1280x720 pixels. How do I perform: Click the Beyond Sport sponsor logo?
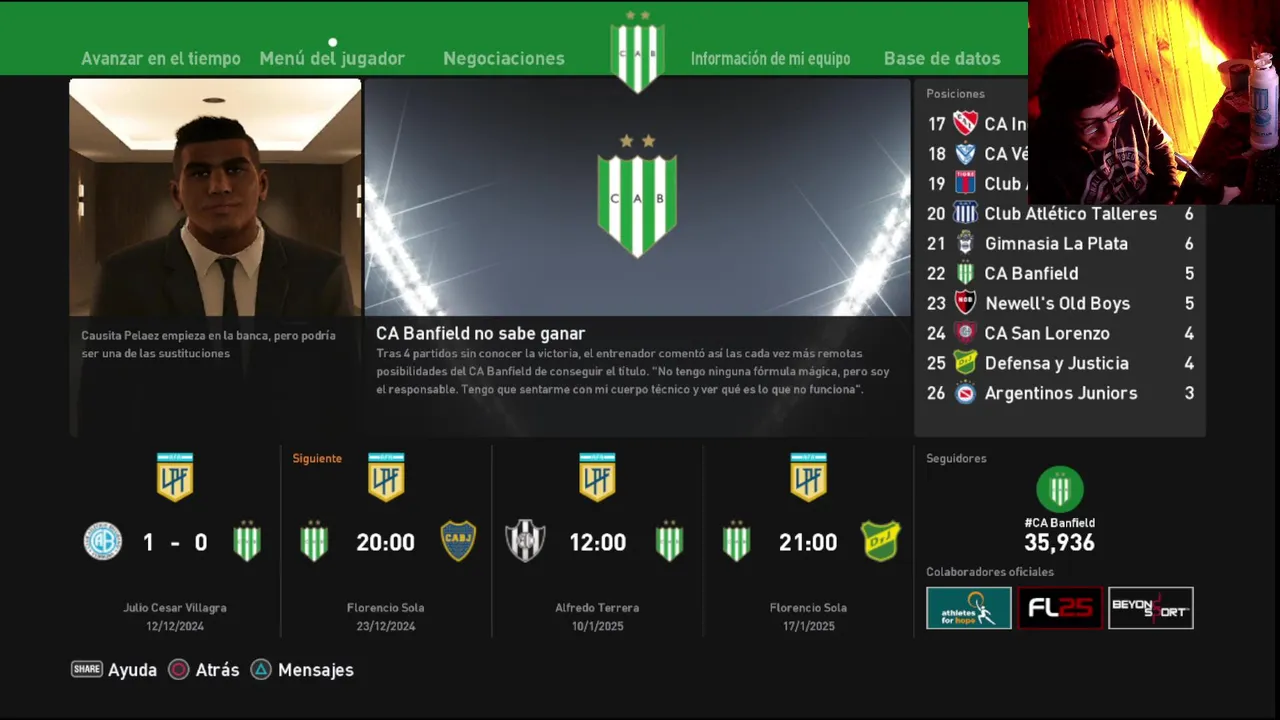(1151, 608)
